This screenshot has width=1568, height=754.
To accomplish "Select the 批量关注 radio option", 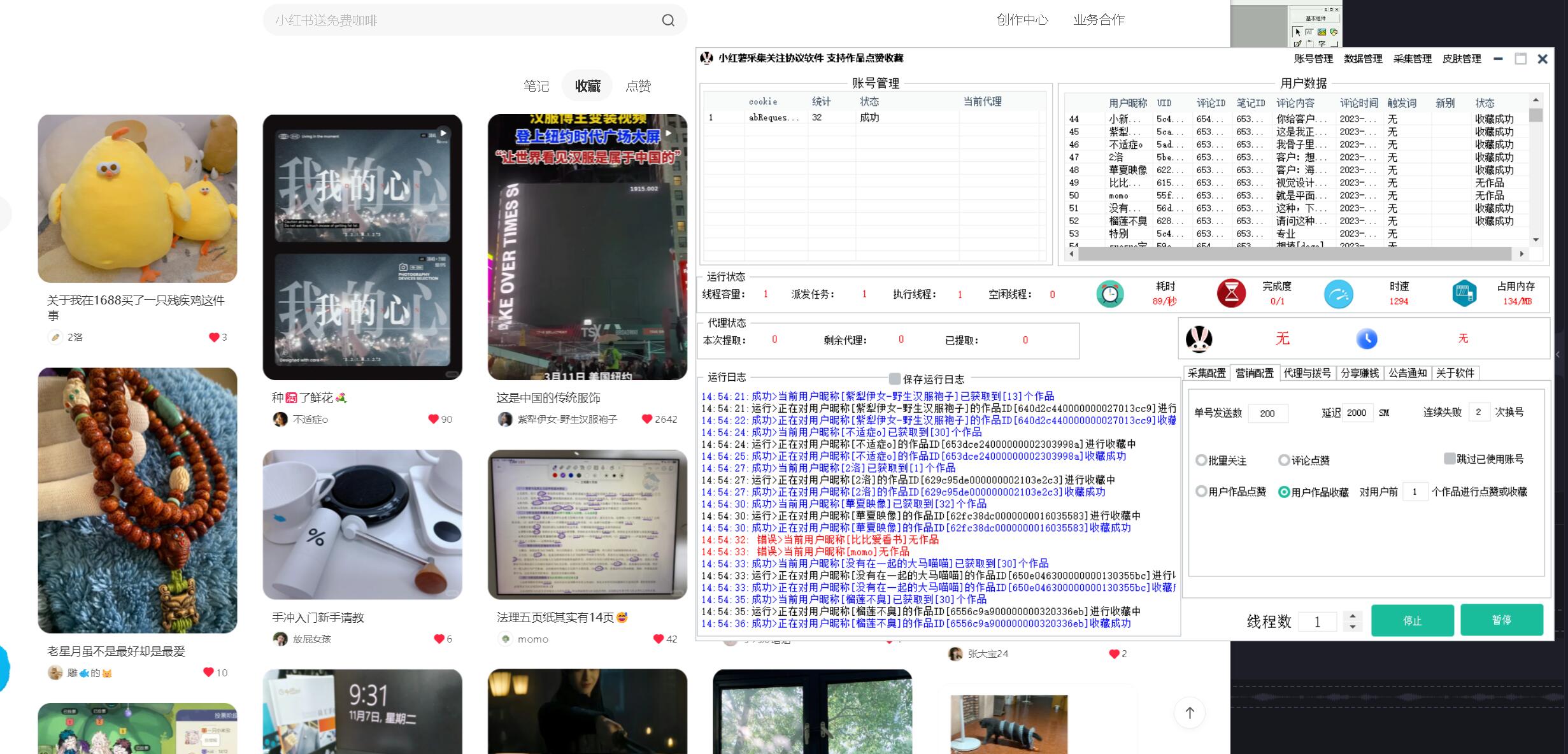I will 1201,460.
